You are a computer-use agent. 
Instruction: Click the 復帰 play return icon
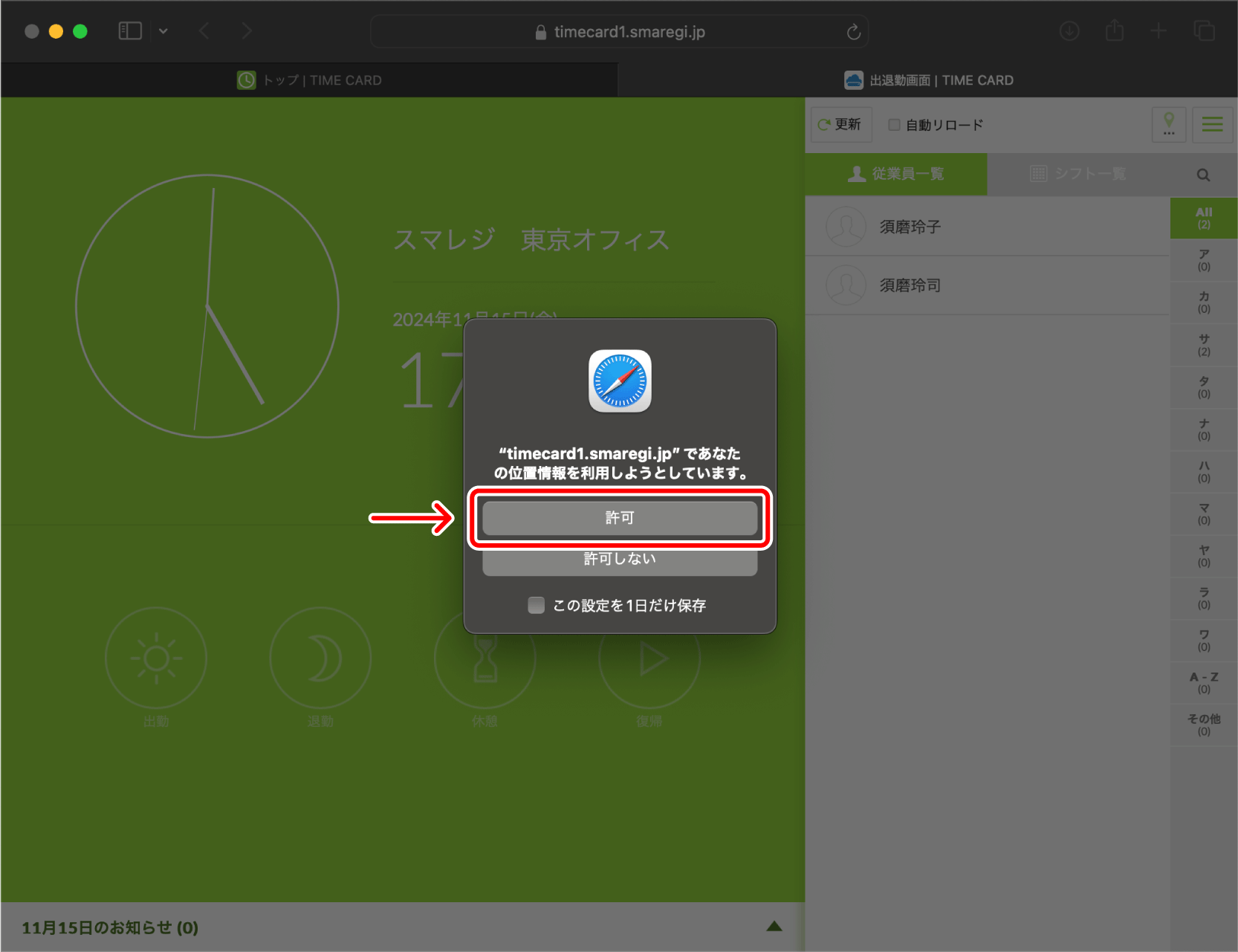pyautogui.click(x=649, y=658)
